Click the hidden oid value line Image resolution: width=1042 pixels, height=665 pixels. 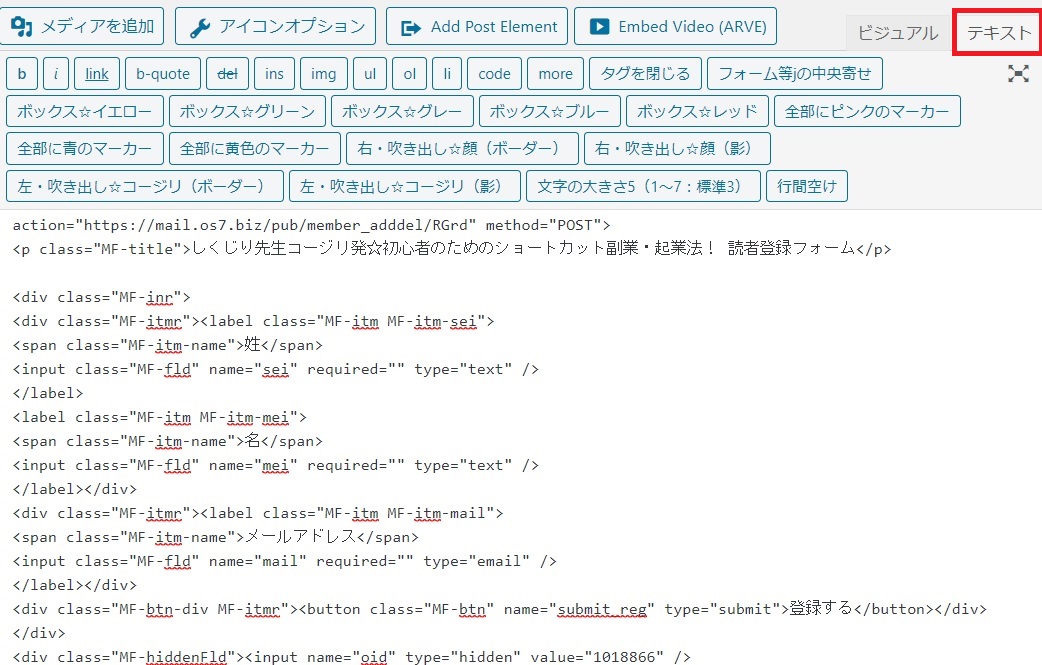[x=352, y=657]
